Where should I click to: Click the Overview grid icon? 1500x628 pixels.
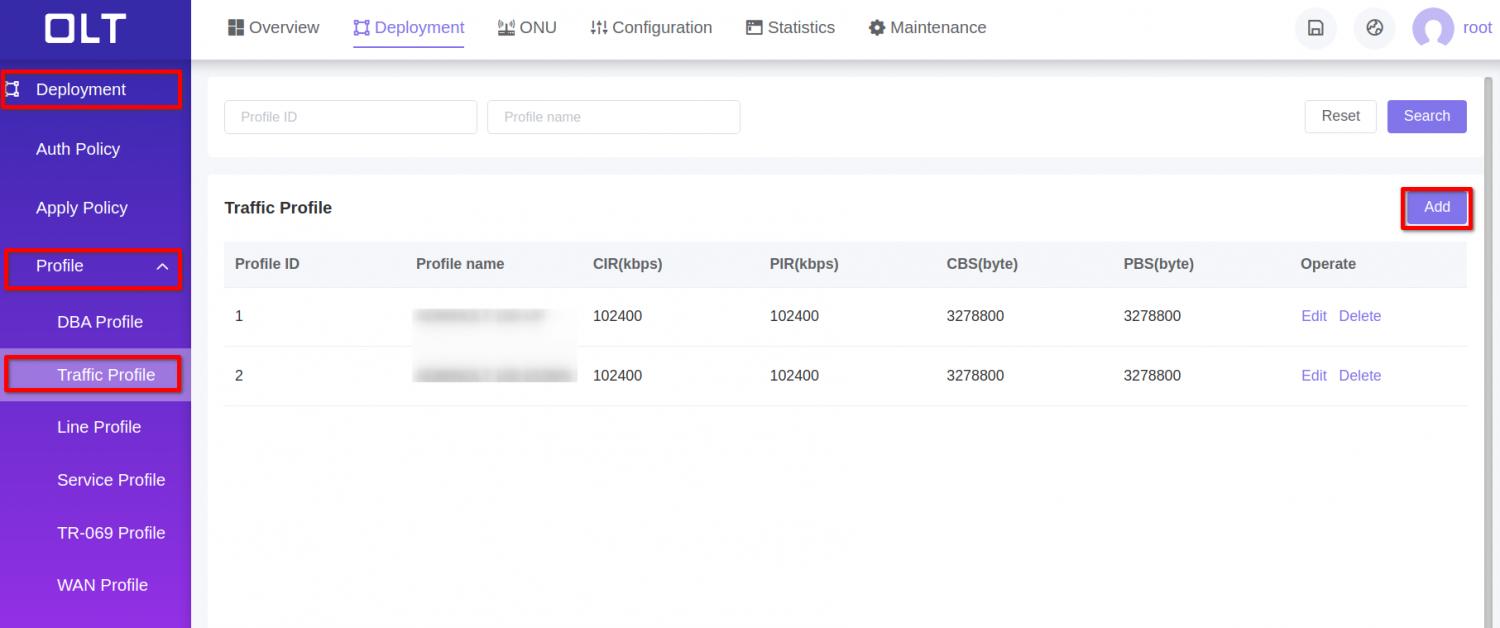(236, 28)
